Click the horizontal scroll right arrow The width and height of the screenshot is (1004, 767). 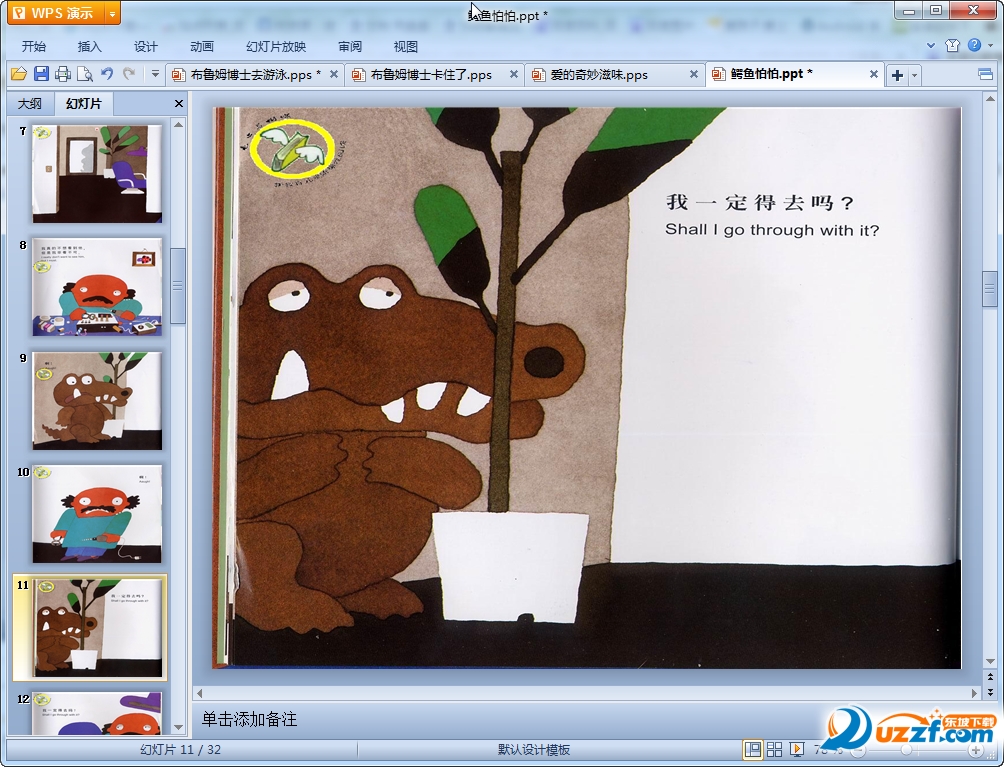tap(975, 693)
